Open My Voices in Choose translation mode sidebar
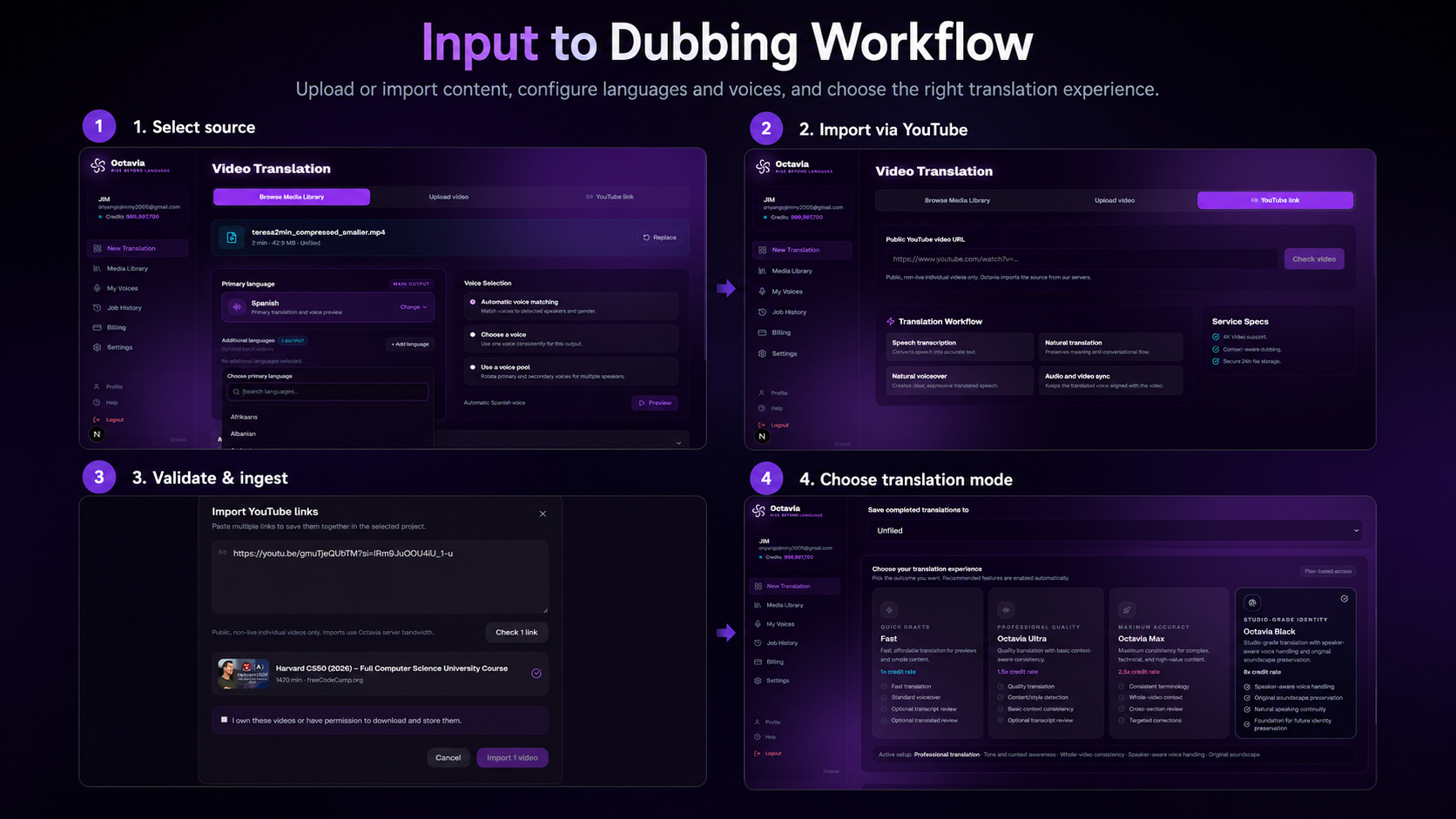Viewport: 1456px width, 819px height. [x=780, y=624]
